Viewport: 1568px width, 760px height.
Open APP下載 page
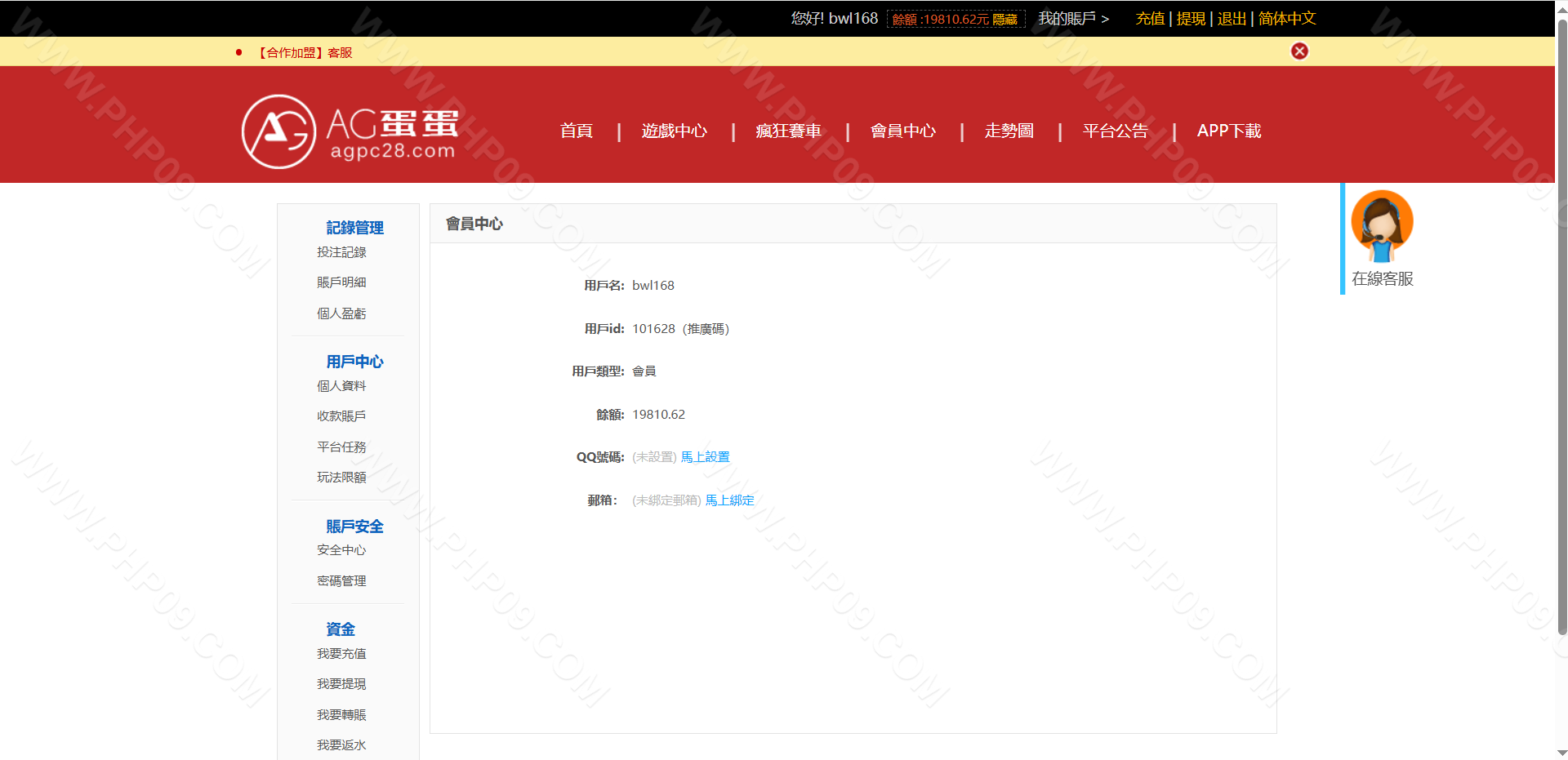pos(1228,131)
